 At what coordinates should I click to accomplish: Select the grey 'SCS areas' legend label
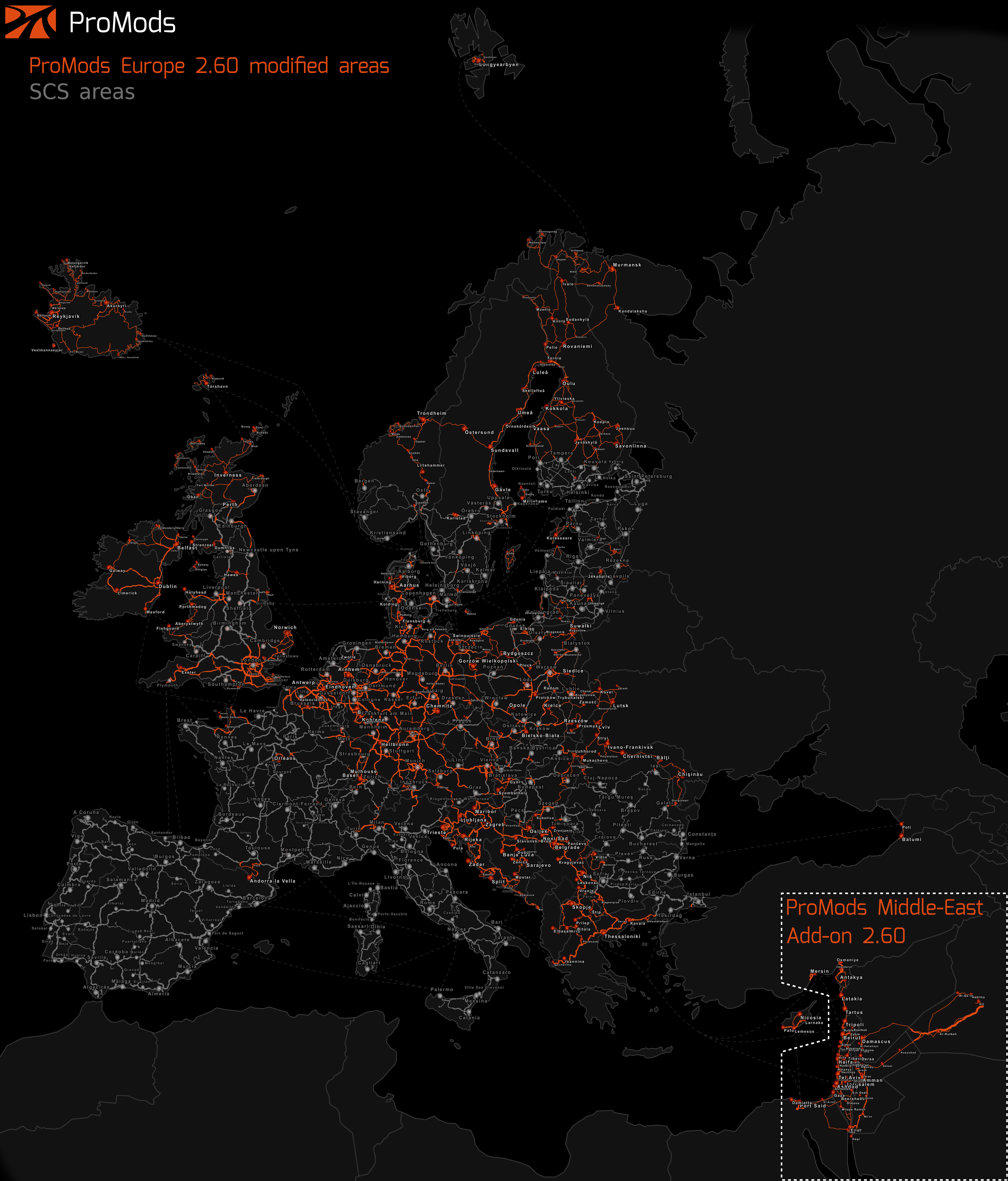pyautogui.click(x=82, y=92)
